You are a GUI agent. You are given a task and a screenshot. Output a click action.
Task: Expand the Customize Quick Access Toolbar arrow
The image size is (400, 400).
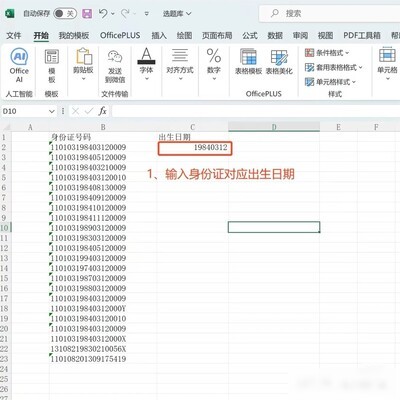click(x=146, y=14)
